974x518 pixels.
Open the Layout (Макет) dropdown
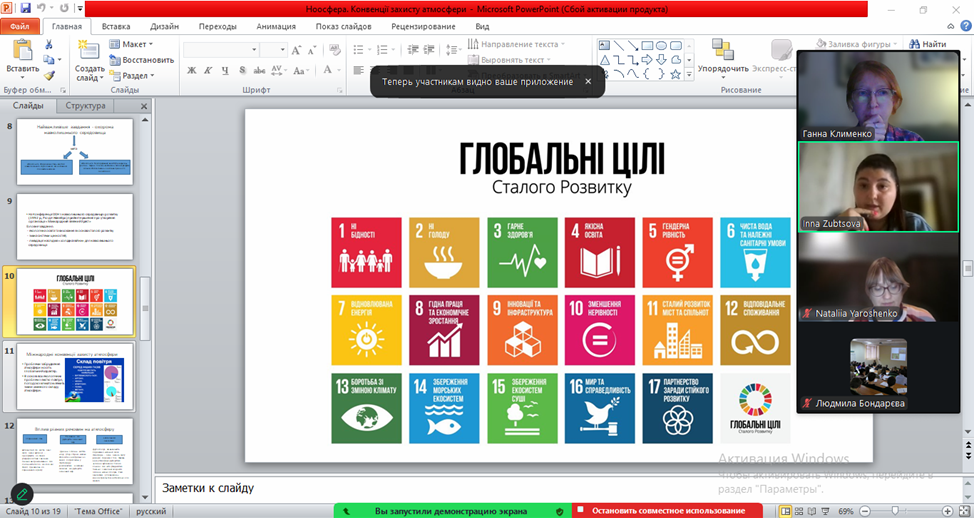(x=132, y=44)
